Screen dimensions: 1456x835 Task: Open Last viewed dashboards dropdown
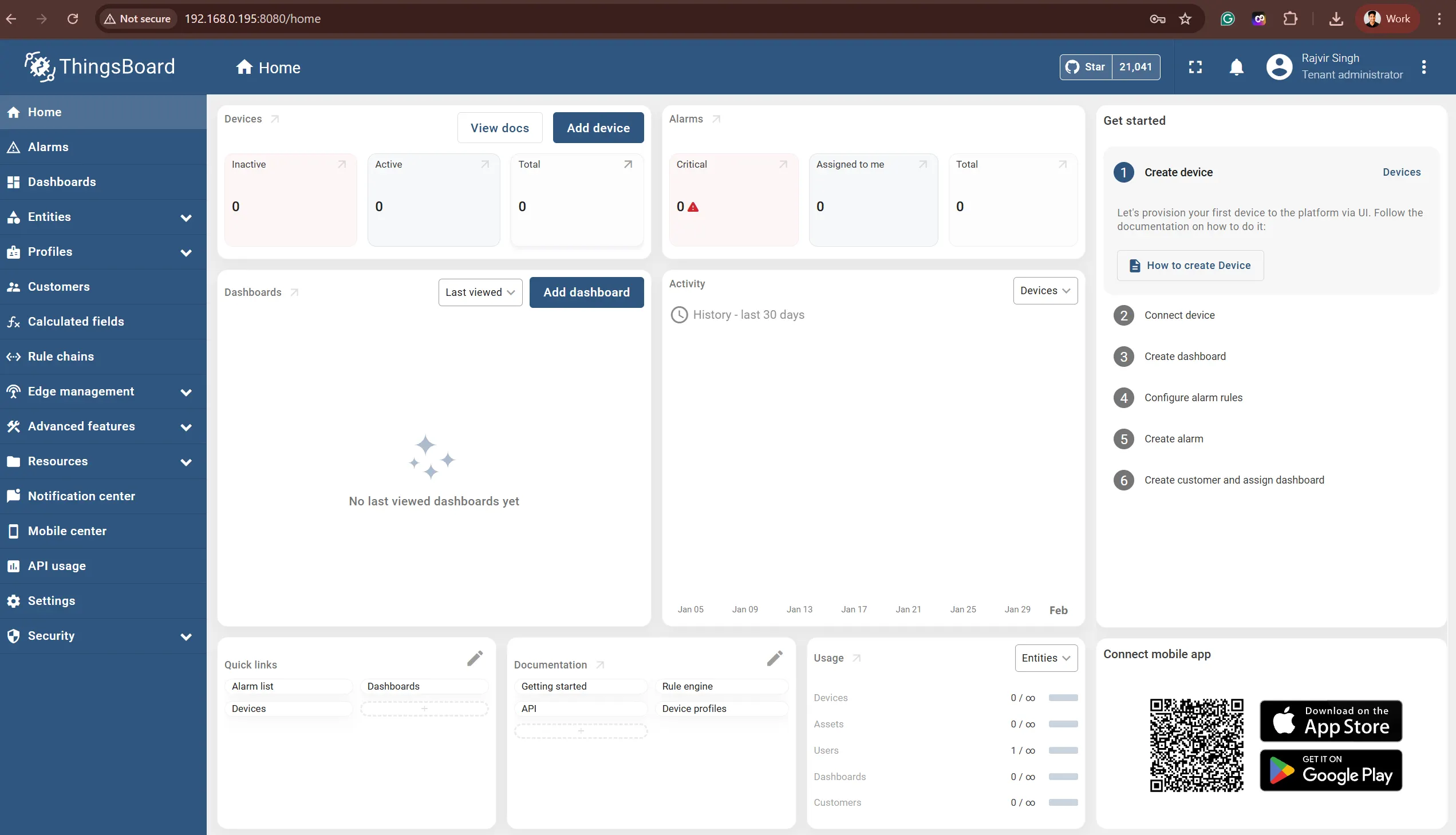pyautogui.click(x=480, y=292)
